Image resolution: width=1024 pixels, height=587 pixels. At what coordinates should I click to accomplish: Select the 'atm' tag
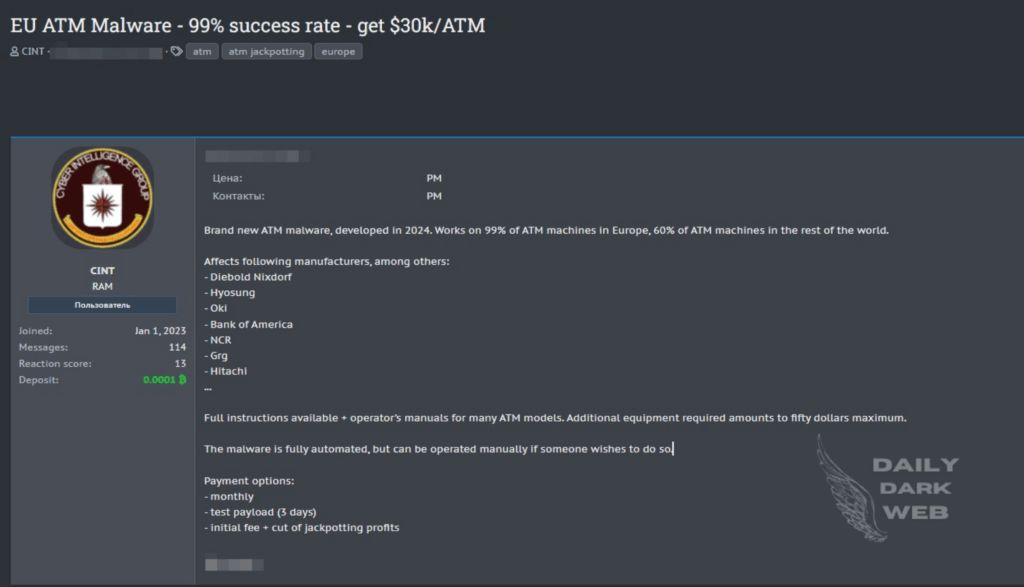pos(202,51)
